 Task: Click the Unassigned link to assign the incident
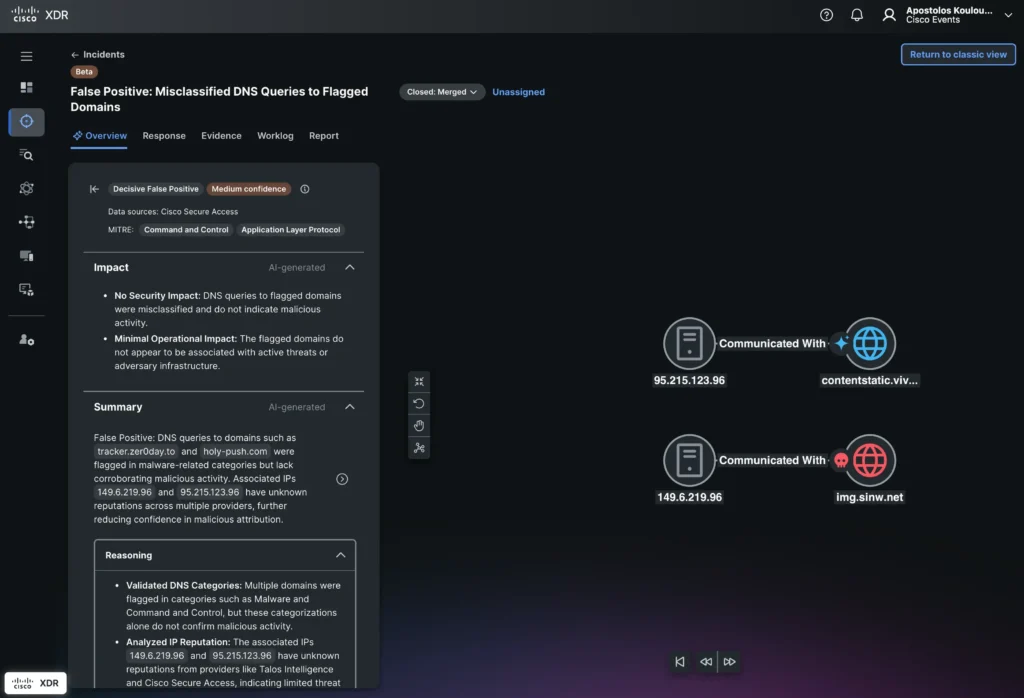[518, 91]
